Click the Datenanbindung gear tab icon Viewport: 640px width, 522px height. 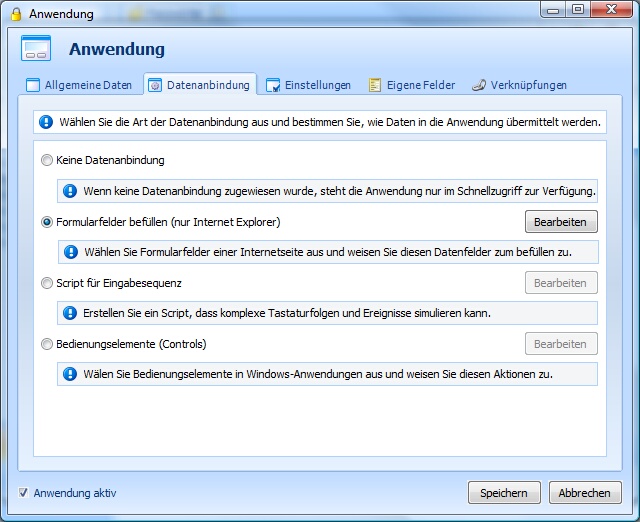click(x=155, y=85)
